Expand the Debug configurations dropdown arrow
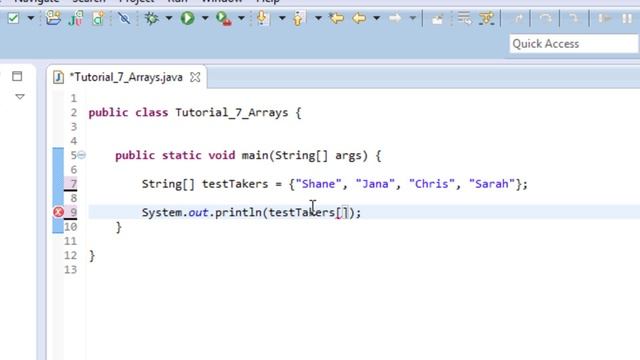 coord(169,18)
